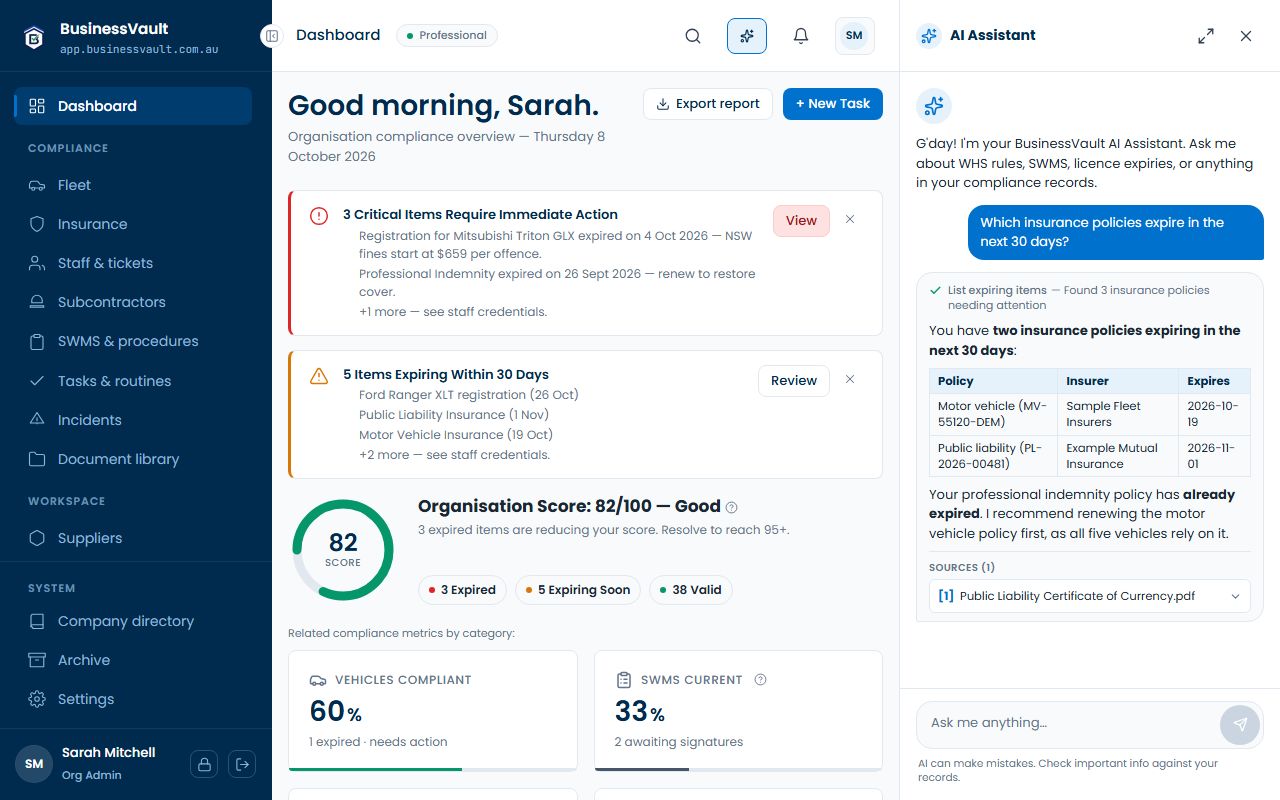Expand the AI Assistant panel to fullscreen
Image resolution: width=1280 pixels, height=800 pixels.
pos(1206,36)
